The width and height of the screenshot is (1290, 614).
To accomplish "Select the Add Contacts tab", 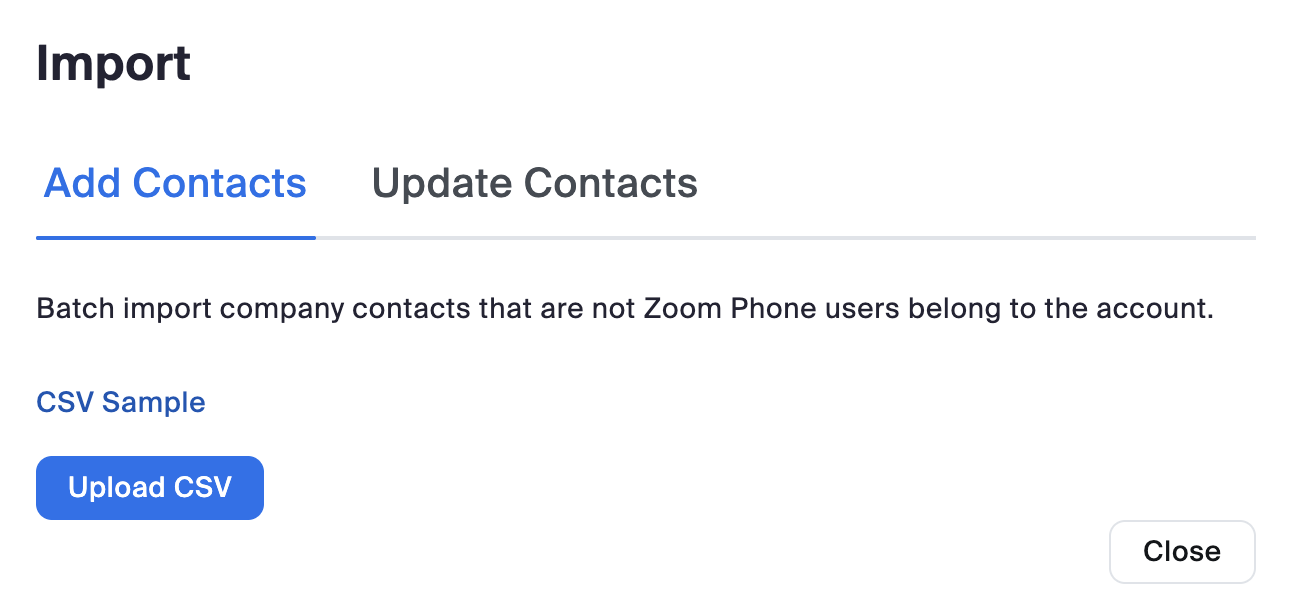I will 176,184.
